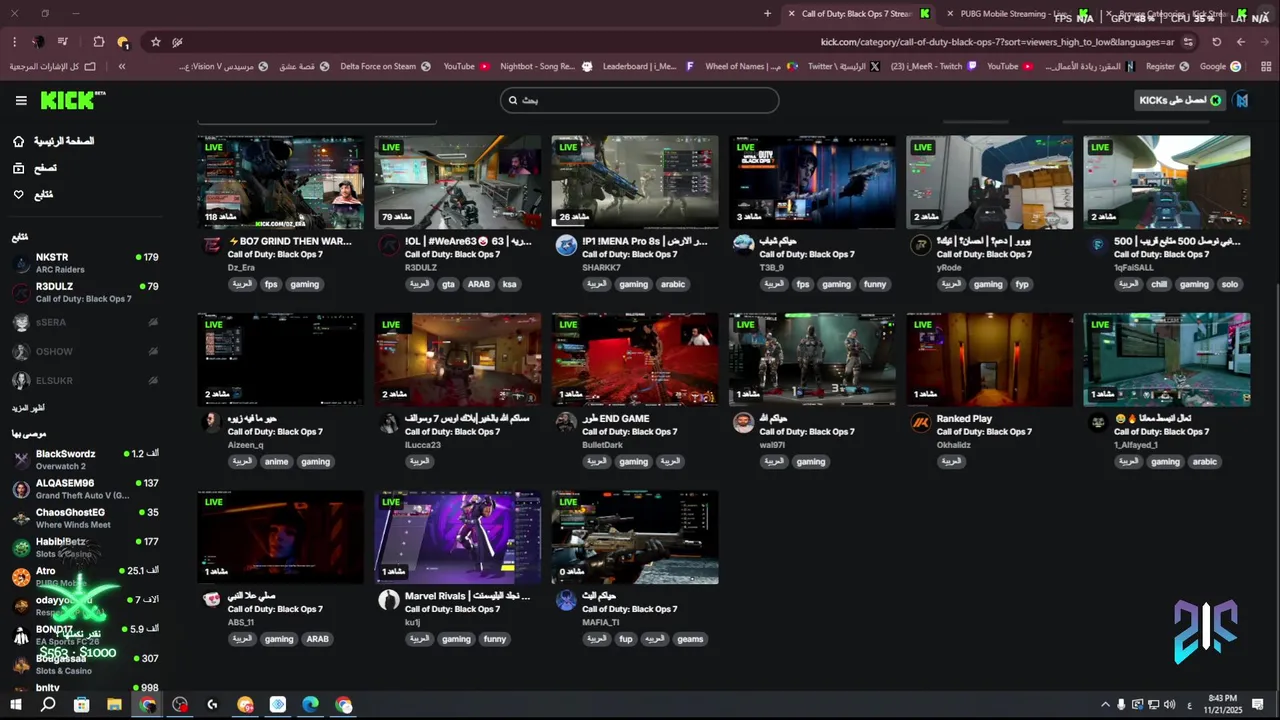The height and width of the screenshot is (720, 1280).
Task: Open a new browser tab
Action: coord(767,14)
